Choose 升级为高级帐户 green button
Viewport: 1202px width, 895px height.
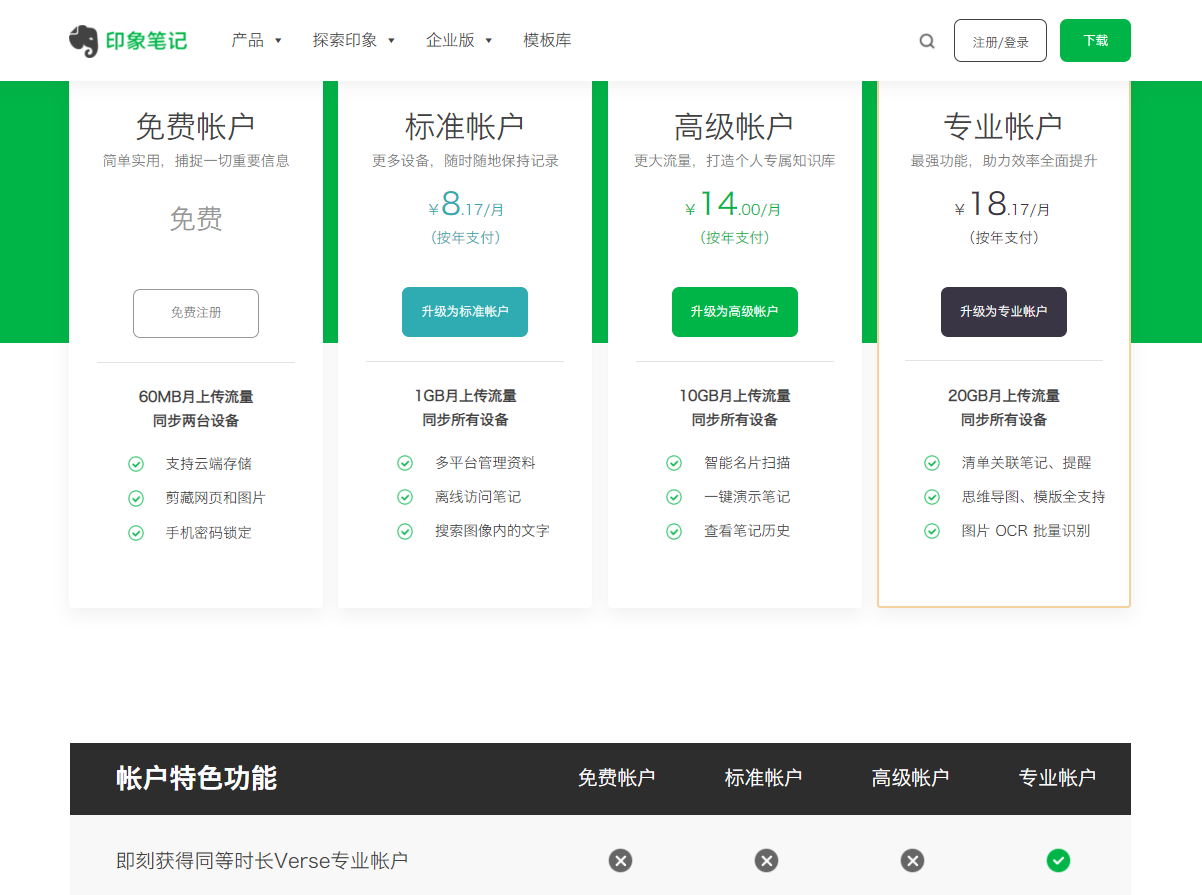734,312
